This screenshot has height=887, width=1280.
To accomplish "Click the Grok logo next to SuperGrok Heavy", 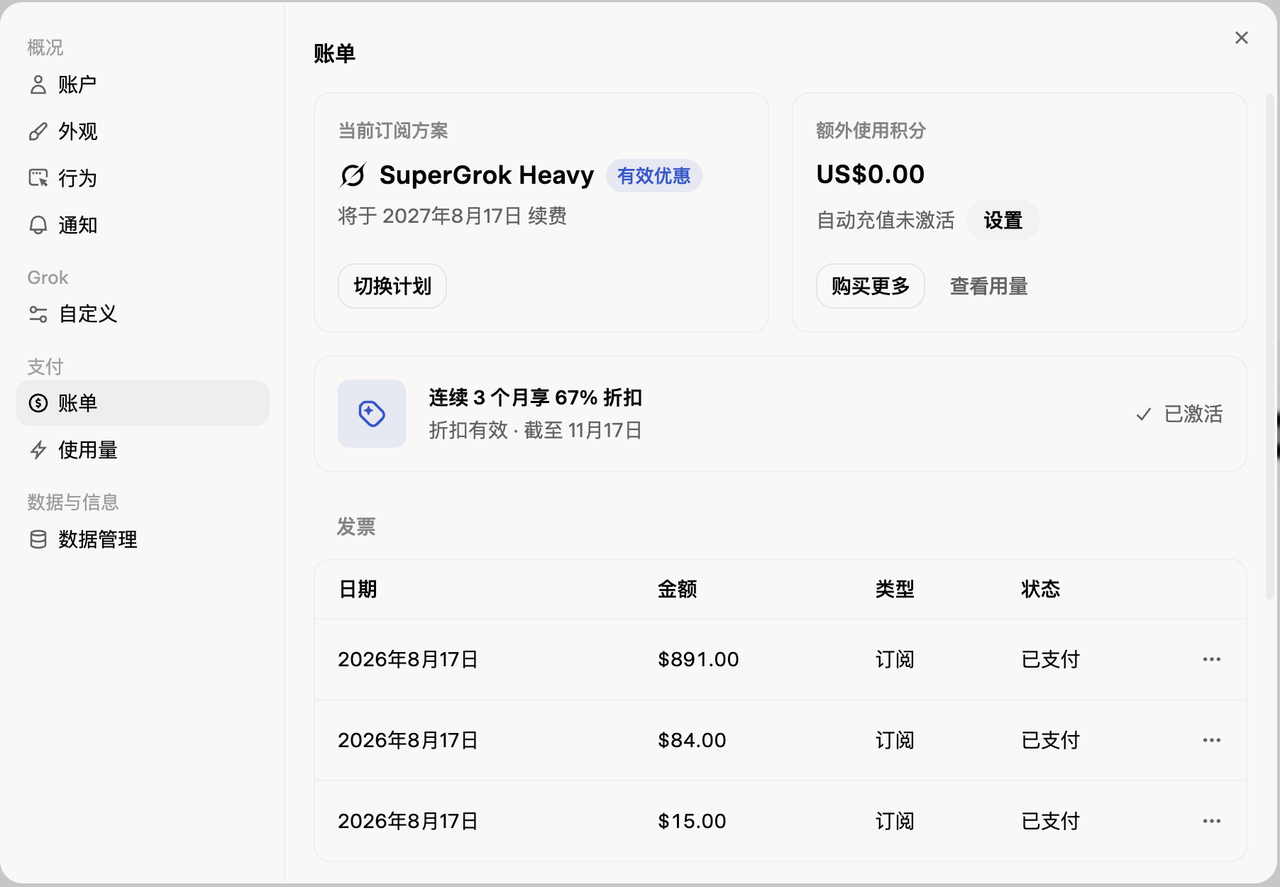I will [353, 176].
